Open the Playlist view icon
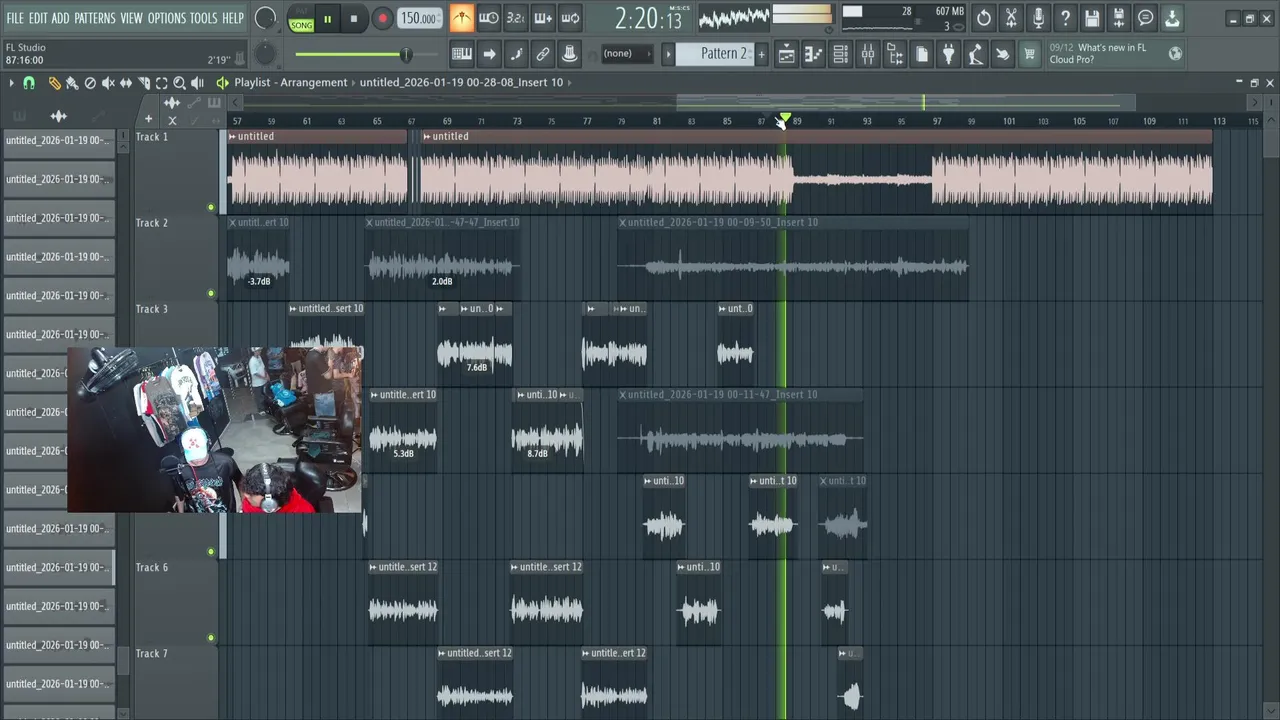Viewport: 1280px width, 720px height. [x=787, y=54]
